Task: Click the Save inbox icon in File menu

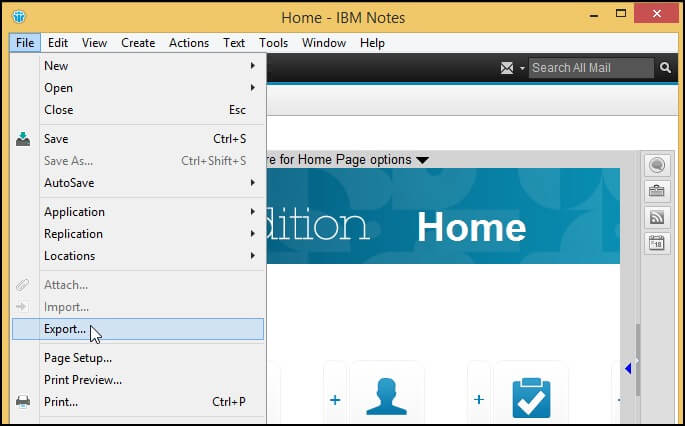Action: 23,139
